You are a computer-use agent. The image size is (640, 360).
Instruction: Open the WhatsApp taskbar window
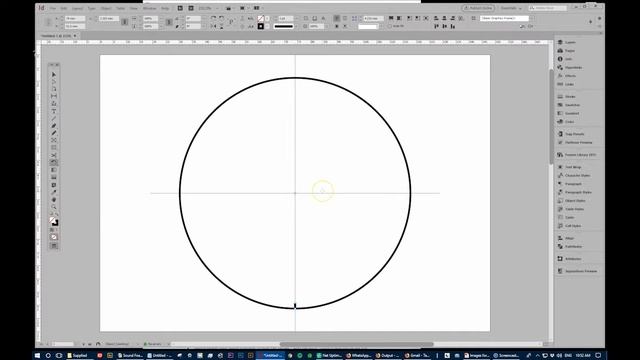[360, 356]
